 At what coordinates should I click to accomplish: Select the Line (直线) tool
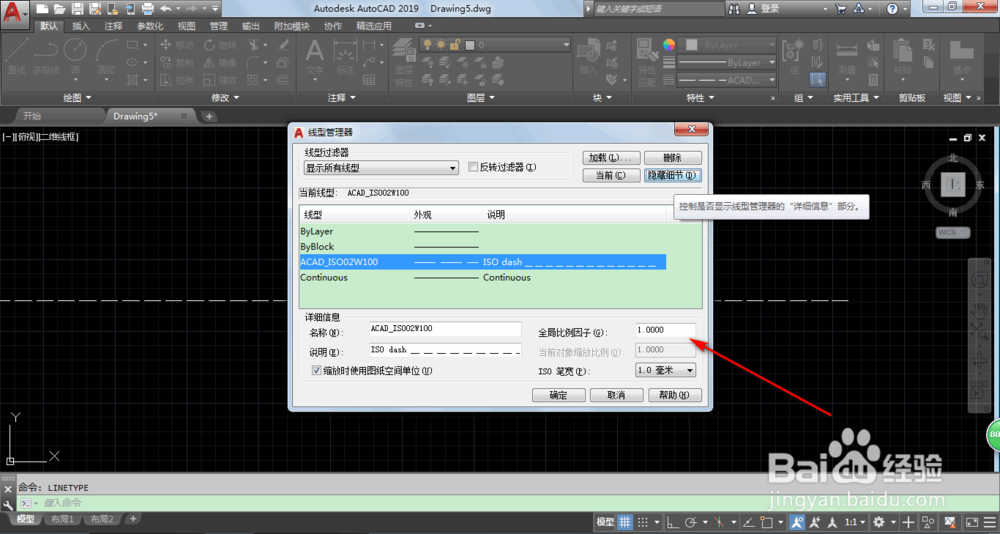click(x=16, y=57)
